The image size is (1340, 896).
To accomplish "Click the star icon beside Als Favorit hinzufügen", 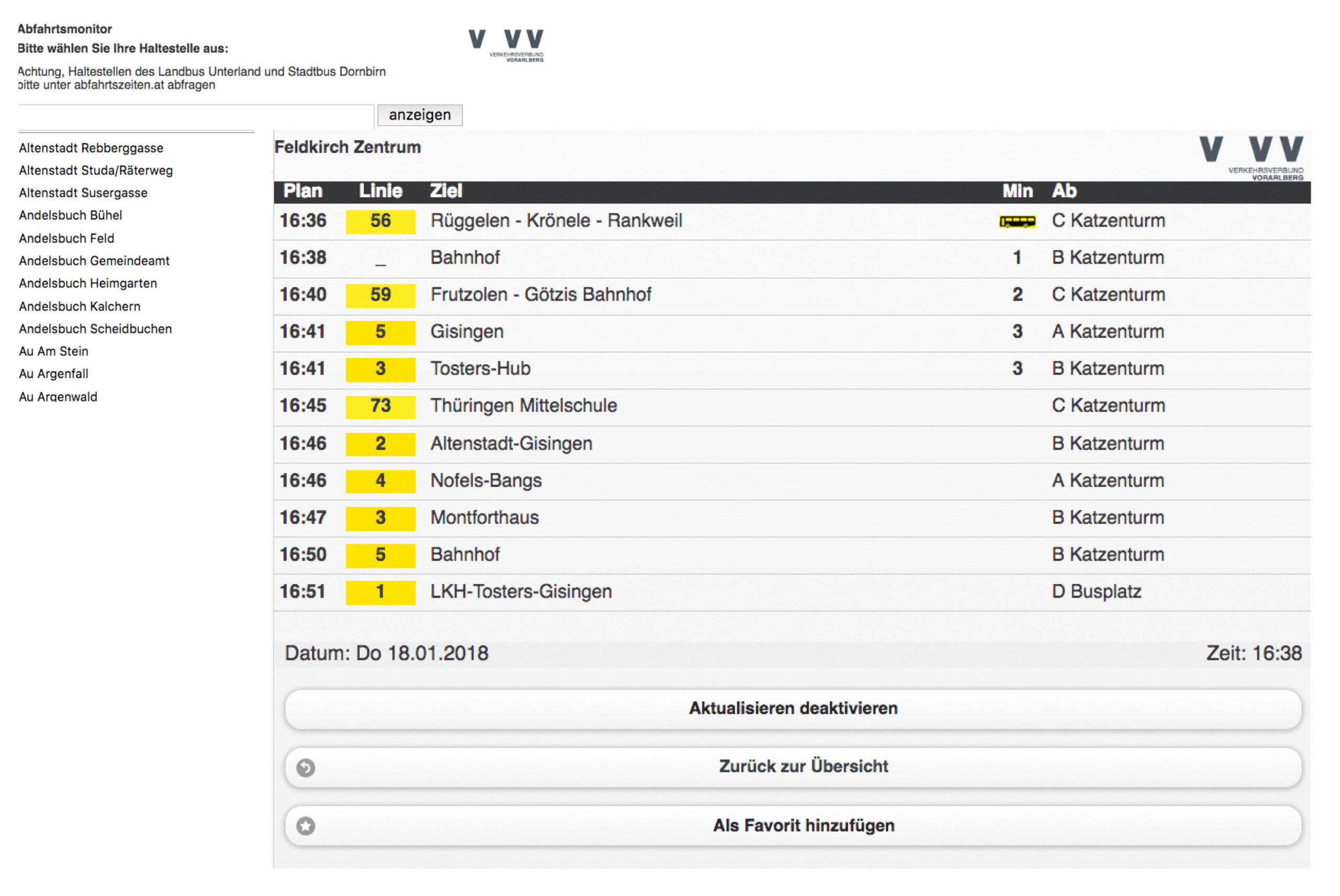I will pyautogui.click(x=306, y=826).
